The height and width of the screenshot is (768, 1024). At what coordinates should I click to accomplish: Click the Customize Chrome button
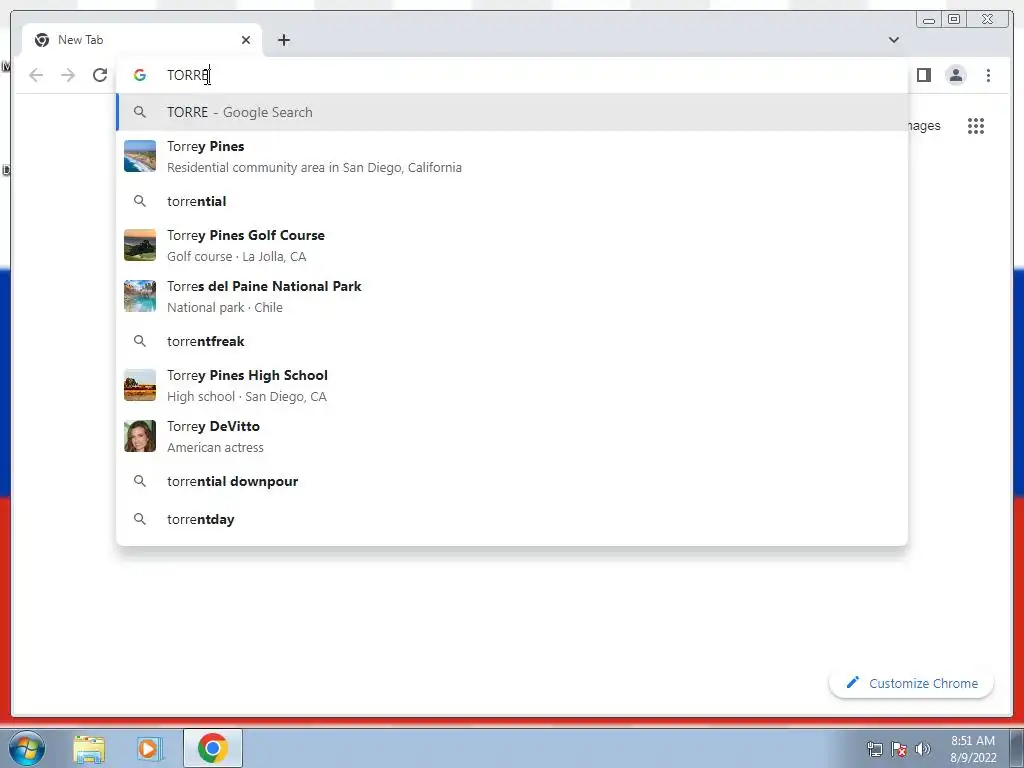[x=911, y=683]
